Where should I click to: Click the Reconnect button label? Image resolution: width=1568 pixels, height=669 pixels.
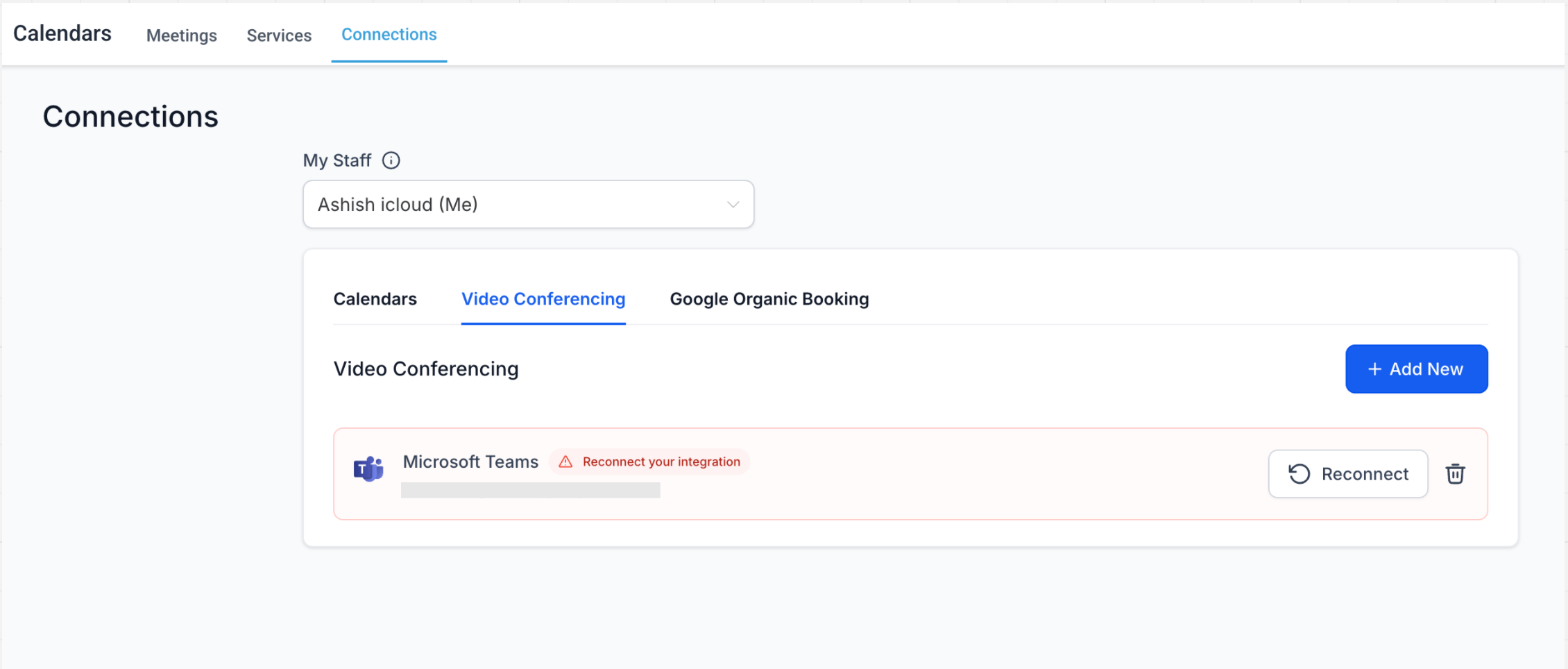pos(1365,474)
